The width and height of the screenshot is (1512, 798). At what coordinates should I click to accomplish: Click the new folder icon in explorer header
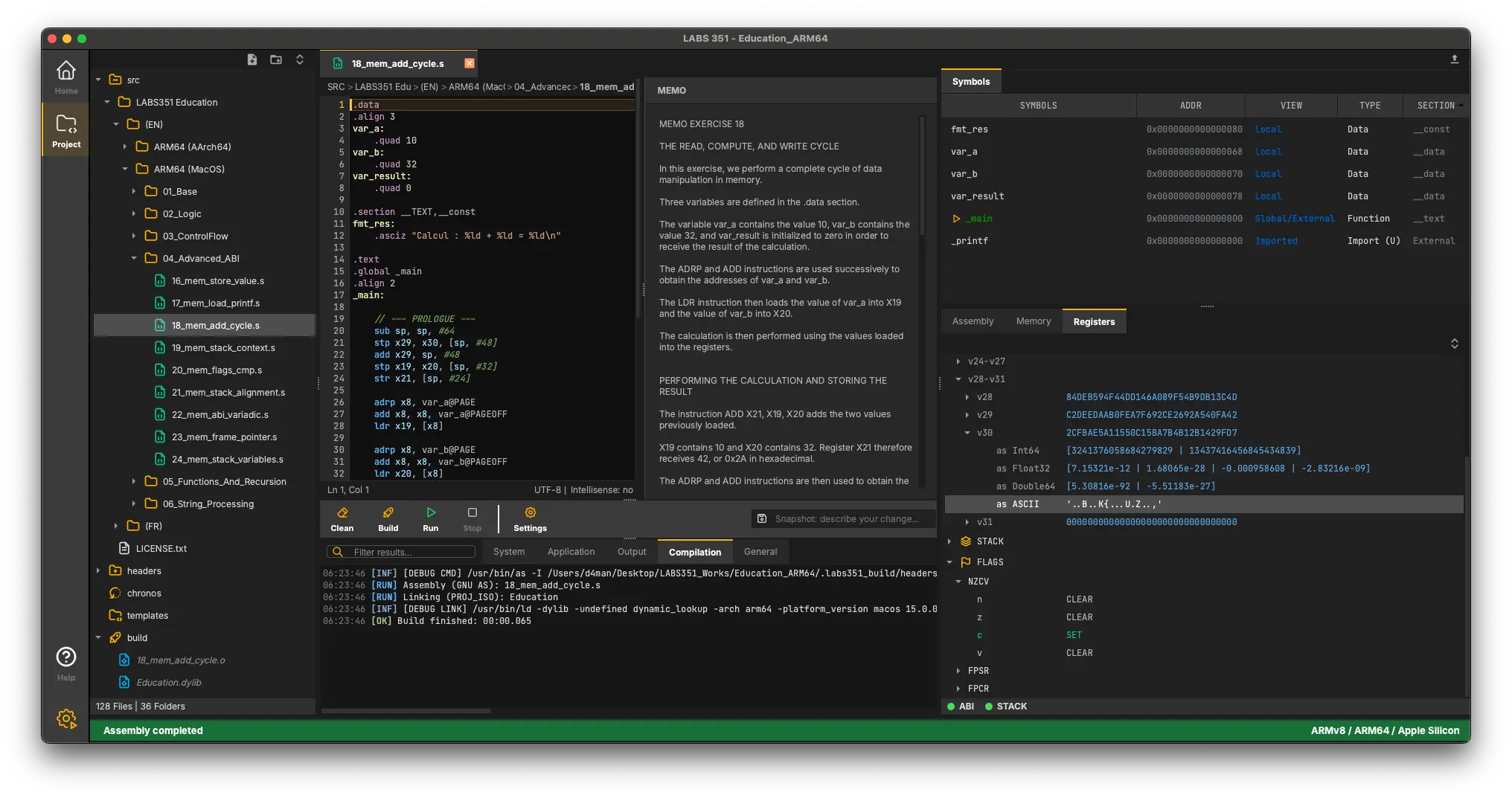pos(276,59)
